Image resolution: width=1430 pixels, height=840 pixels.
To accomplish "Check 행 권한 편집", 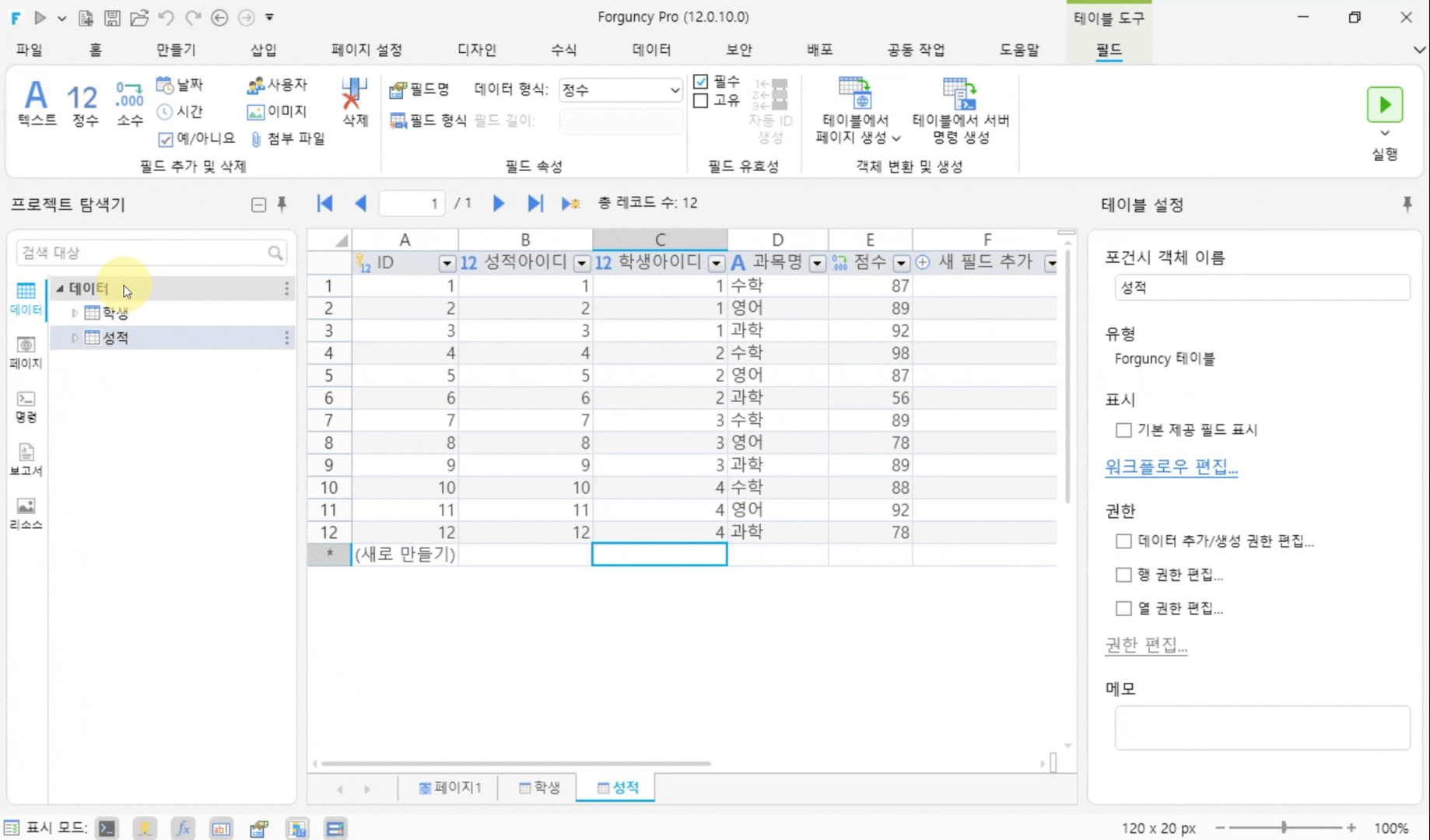I will click(x=1123, y=575).
